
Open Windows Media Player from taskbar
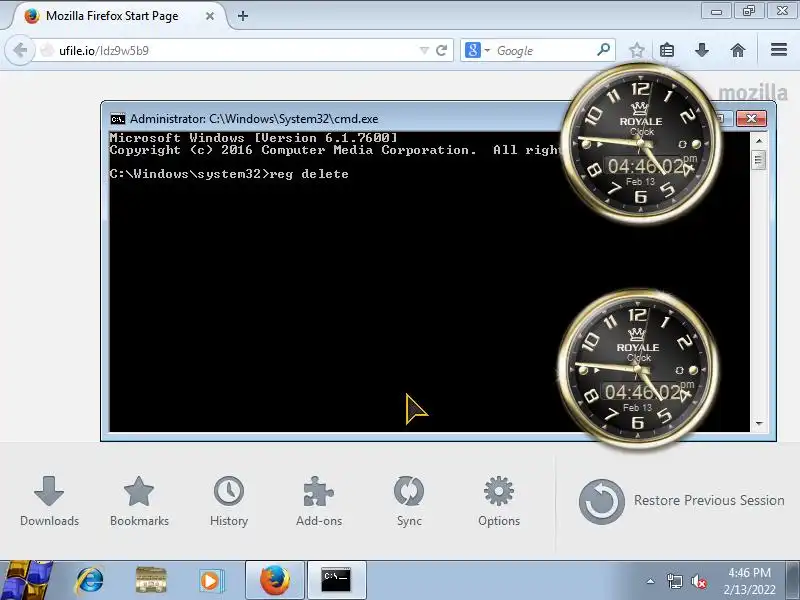pyautogui.click(x=210, y=581)
